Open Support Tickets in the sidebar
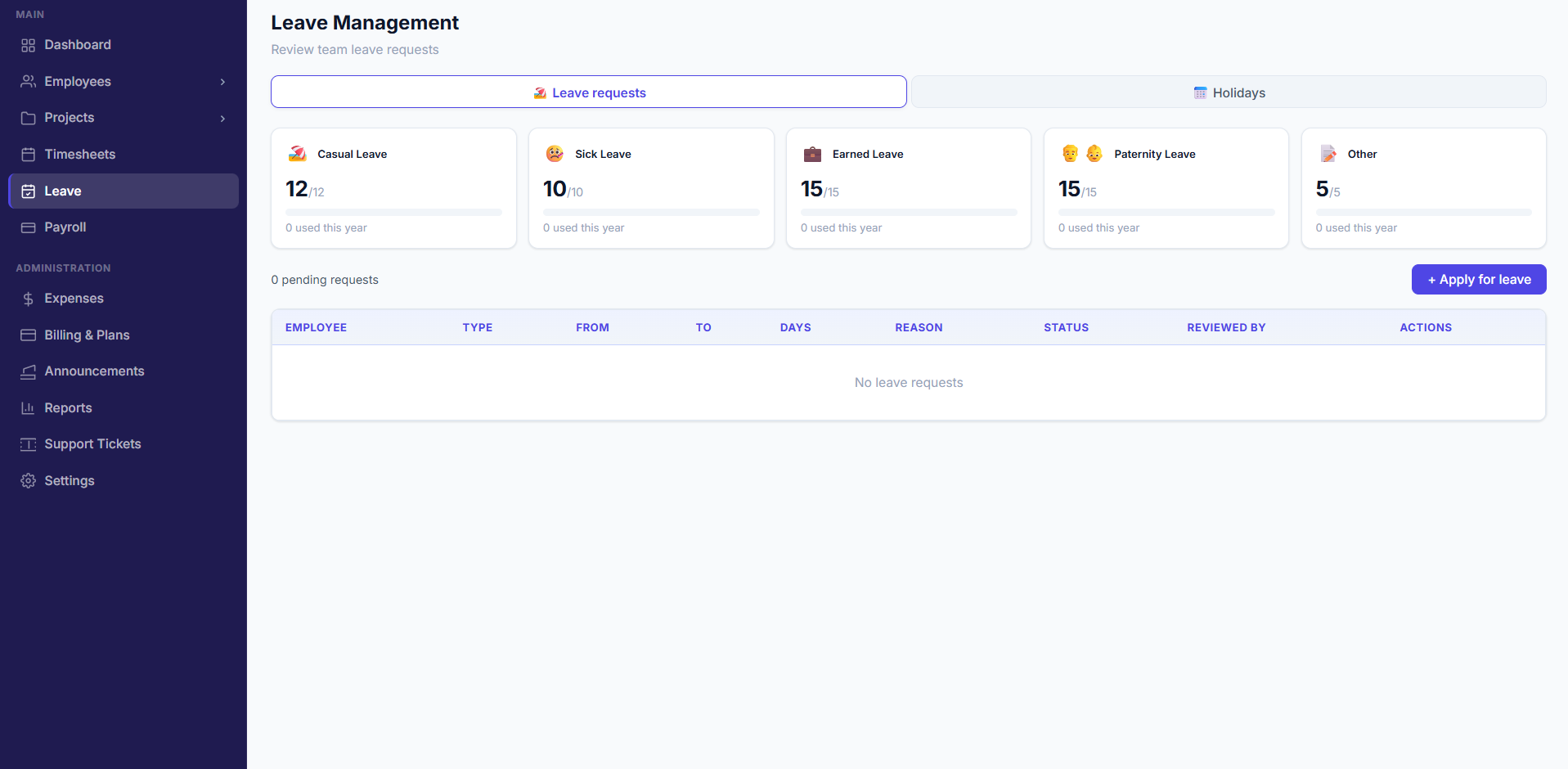Image resolution: width=1568 pixels, height=769 pixels. coord(124,444)
